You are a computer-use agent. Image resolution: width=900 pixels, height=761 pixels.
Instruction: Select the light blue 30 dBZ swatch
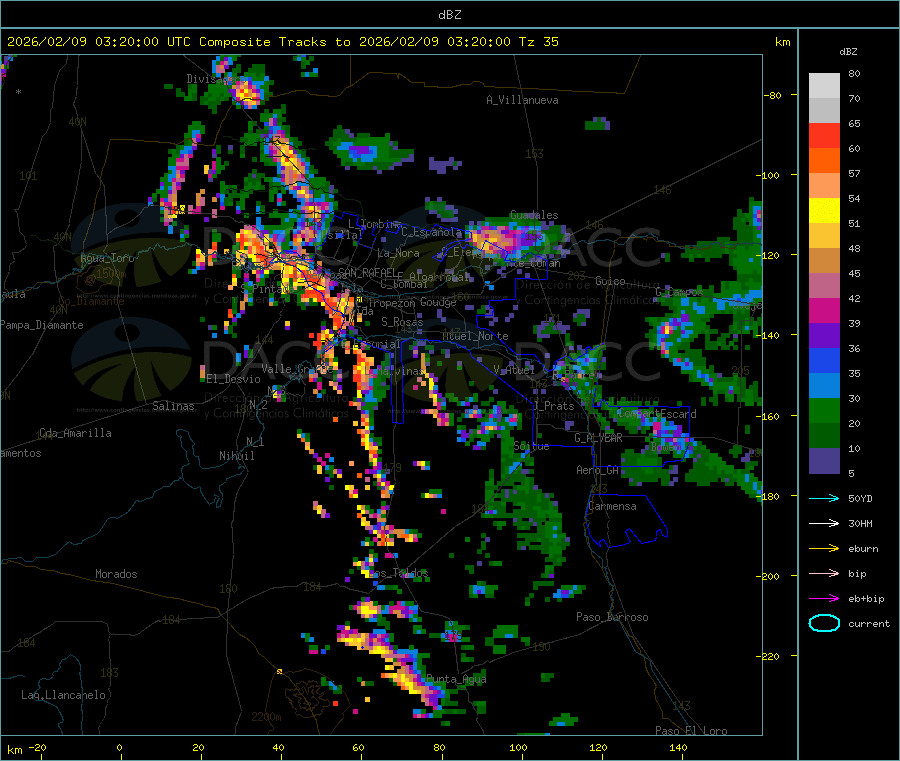(824, 386)
